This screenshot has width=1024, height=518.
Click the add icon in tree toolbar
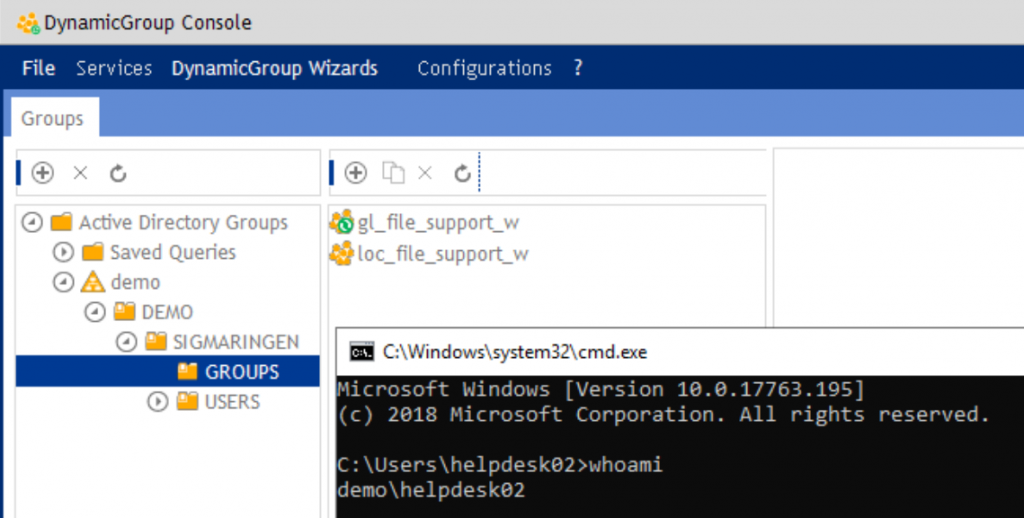[42, 173]
